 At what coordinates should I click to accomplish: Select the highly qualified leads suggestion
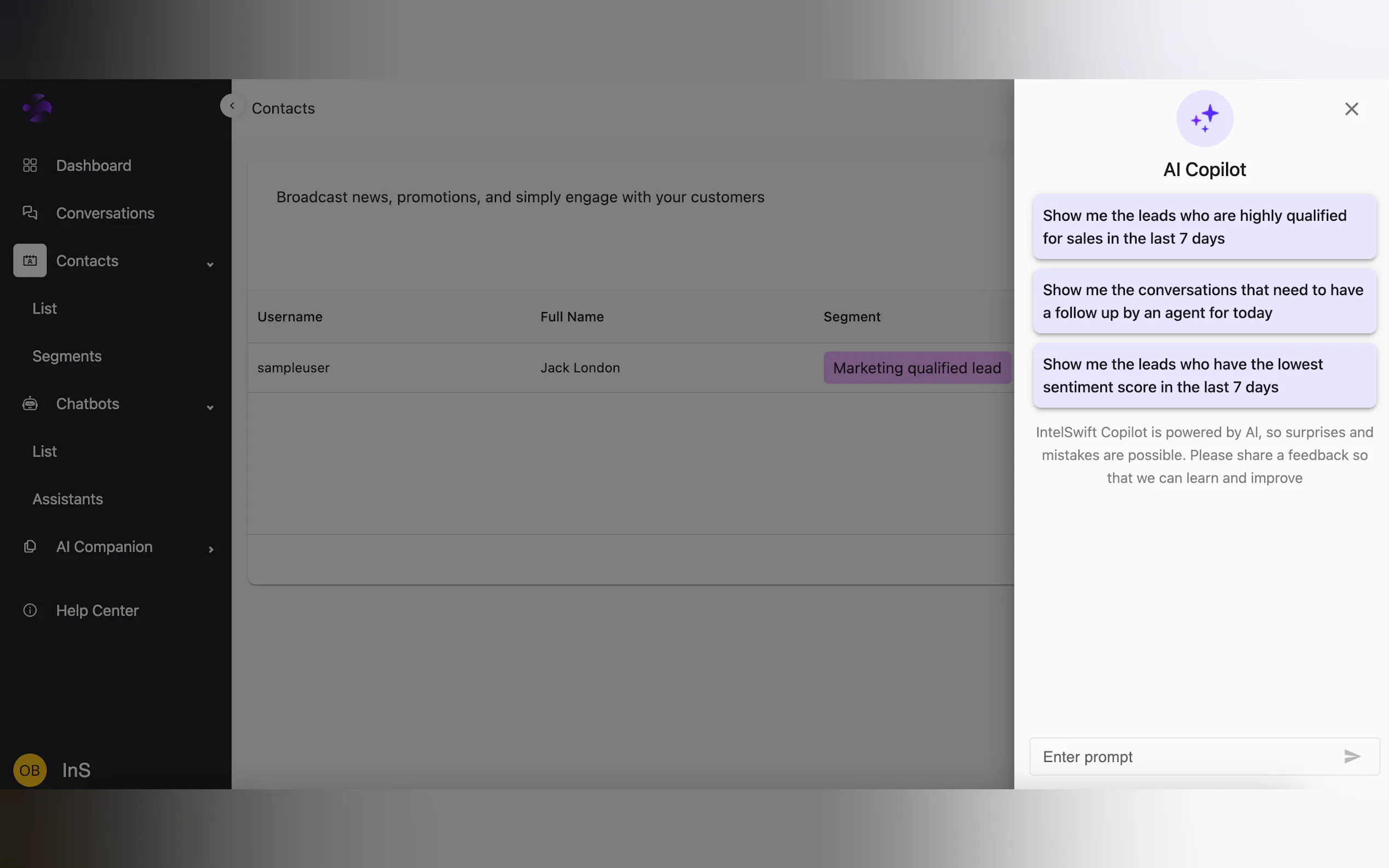click(1204, 227)
